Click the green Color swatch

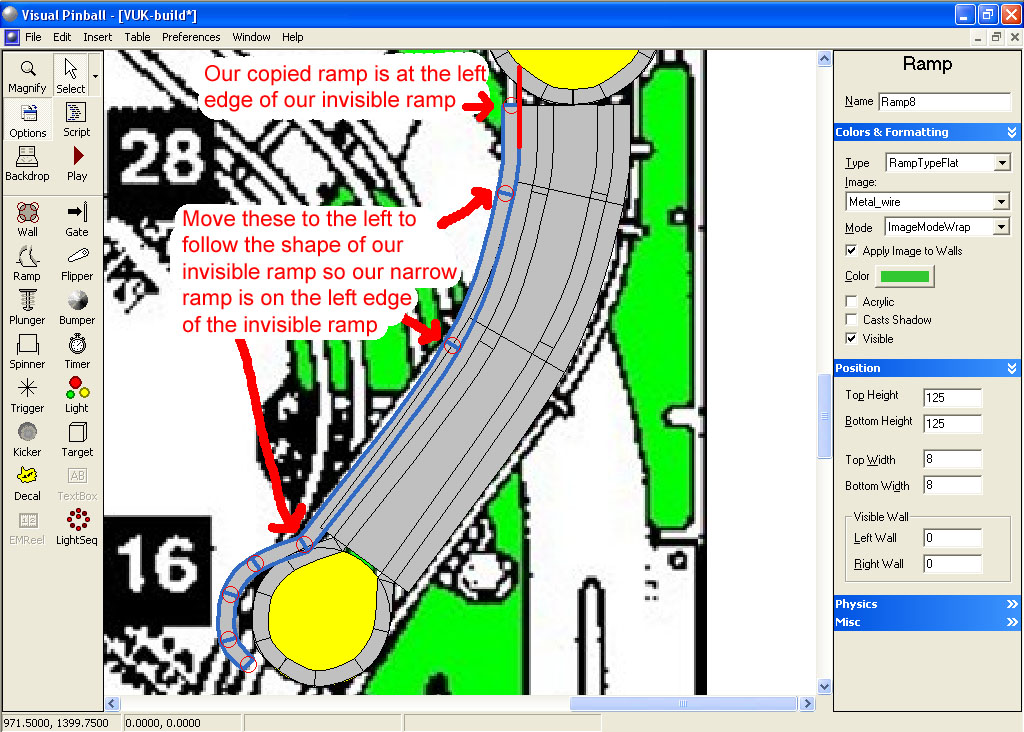pyautogui.click(x=904, y=277)
